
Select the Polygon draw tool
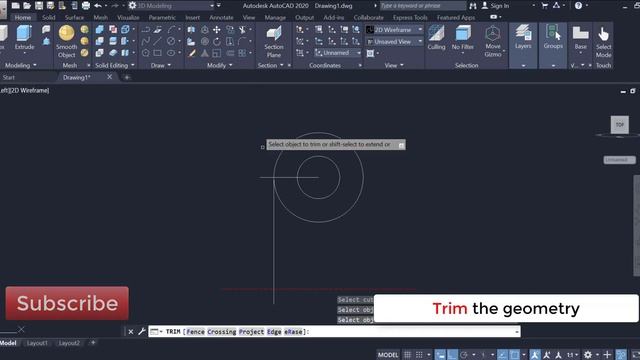click(x=145, y=53)
